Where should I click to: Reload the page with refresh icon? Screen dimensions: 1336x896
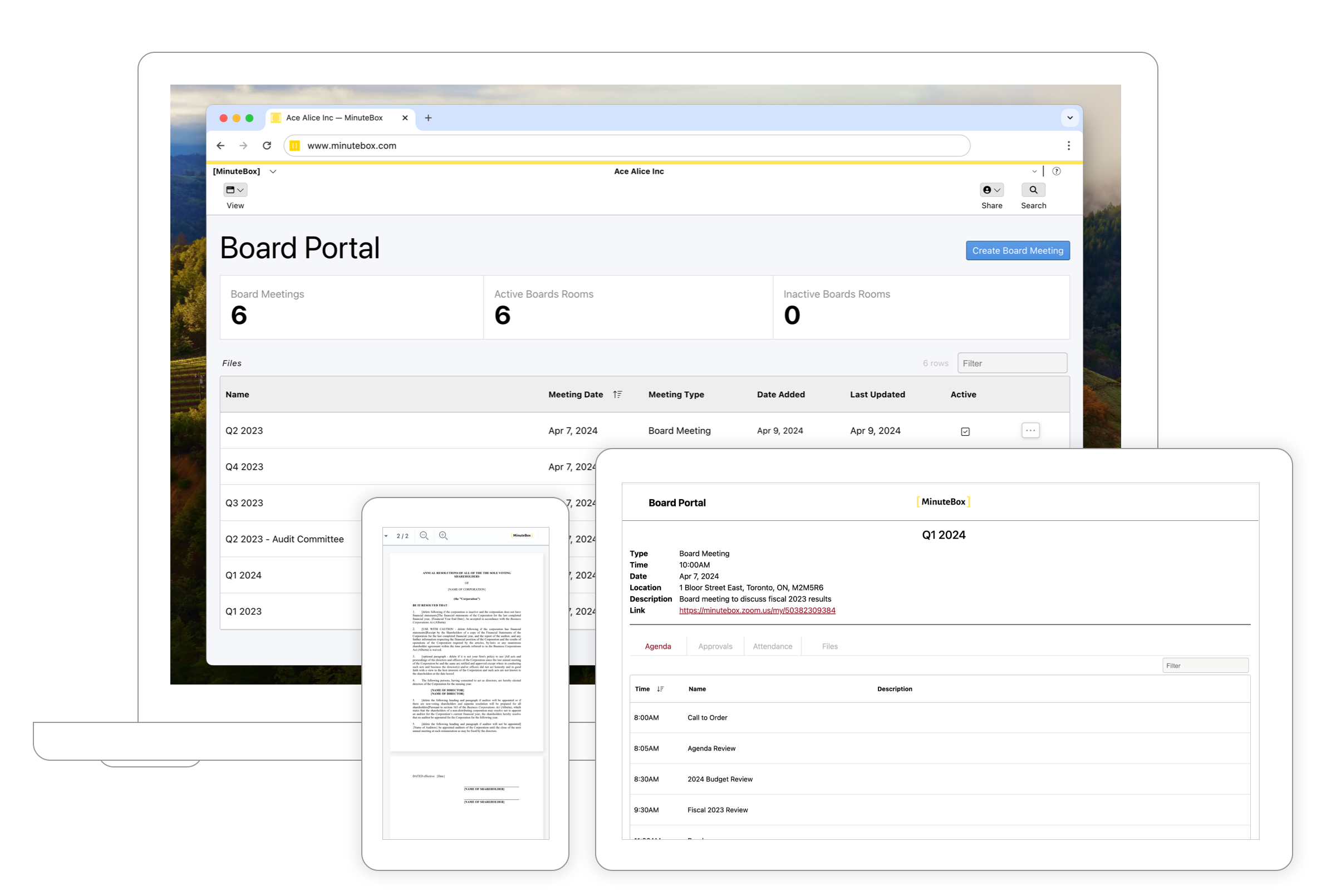tap(267, 146)
